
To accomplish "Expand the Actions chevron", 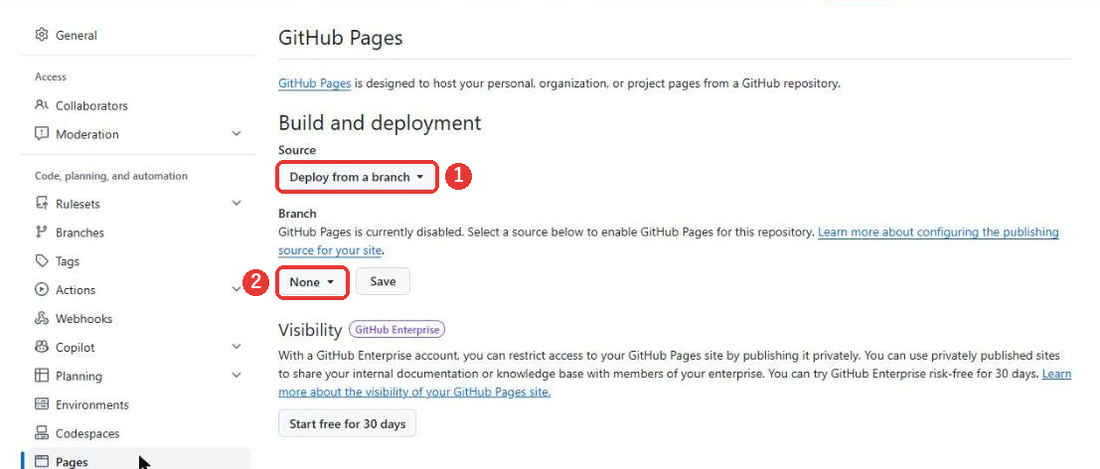I will point(236,289).
